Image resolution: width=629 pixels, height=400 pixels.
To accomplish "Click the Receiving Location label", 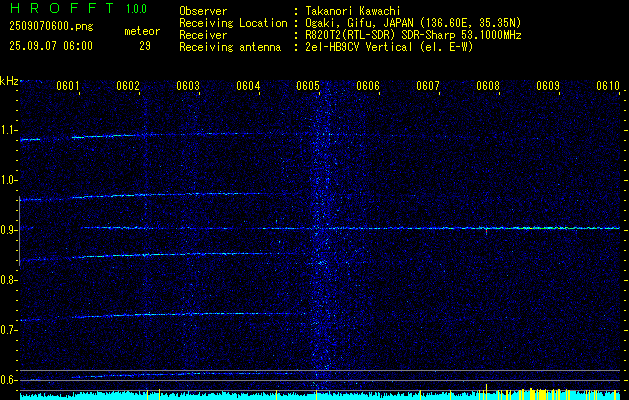I will click(233, 23).
